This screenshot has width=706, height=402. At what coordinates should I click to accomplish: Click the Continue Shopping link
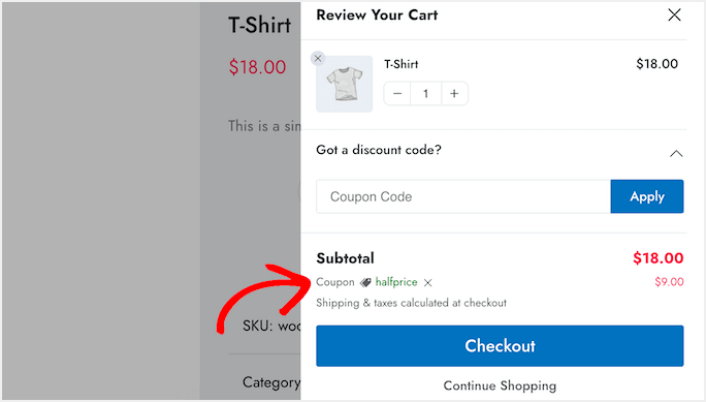click(x=500, y=386)
